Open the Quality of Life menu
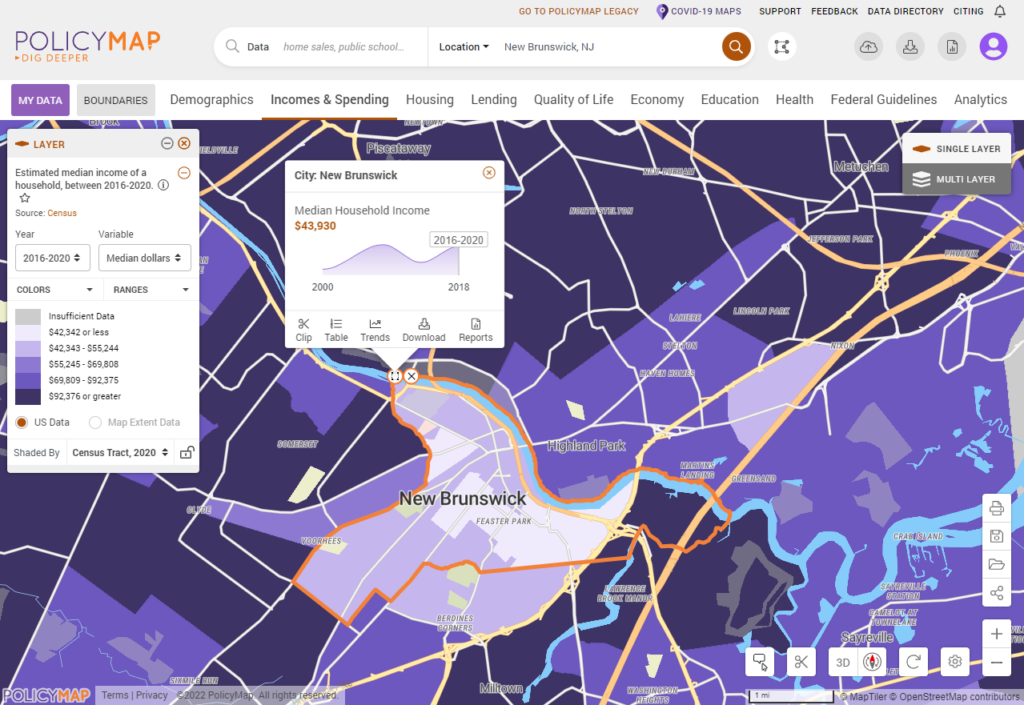 point(573,99)
